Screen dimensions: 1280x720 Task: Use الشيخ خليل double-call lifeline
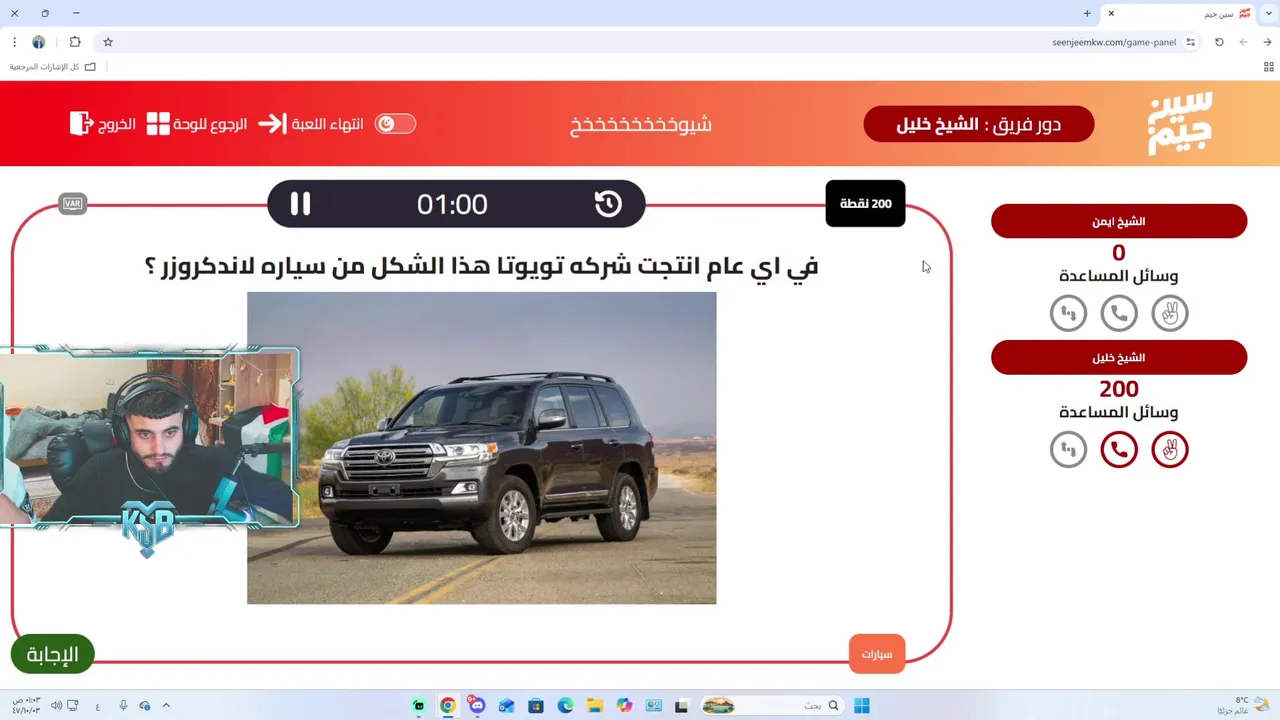[x=1068, y=450]
